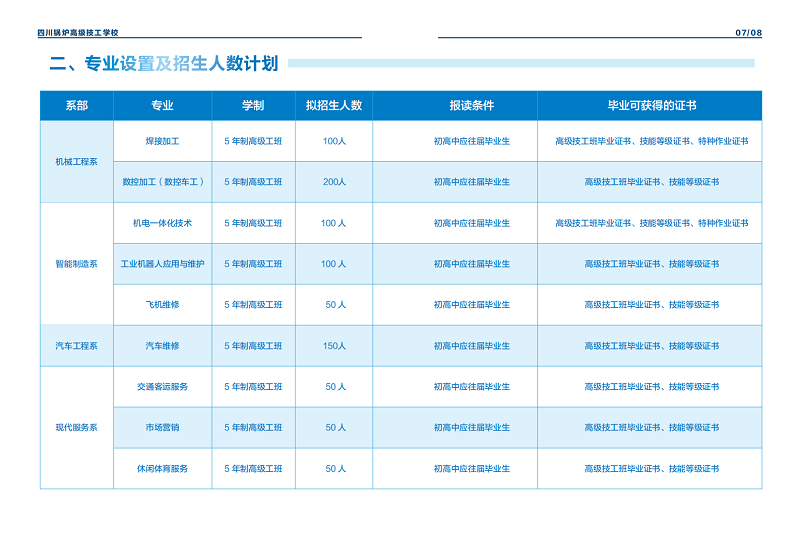Click 5年制高级工班 in the 数控加工 row
The width and height of the screenshot is (800, 542).
click(x=253, y=182)
